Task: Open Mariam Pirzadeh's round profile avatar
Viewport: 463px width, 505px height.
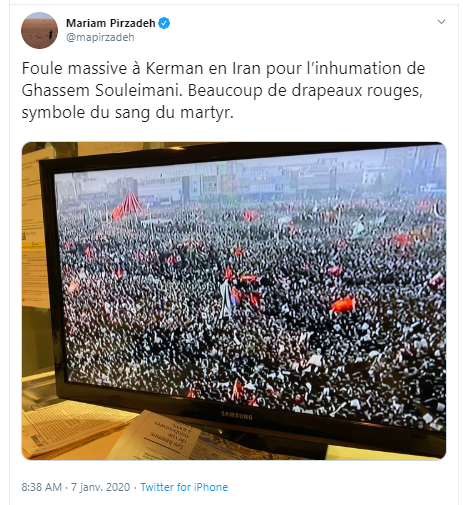Action: pos(39,30)
